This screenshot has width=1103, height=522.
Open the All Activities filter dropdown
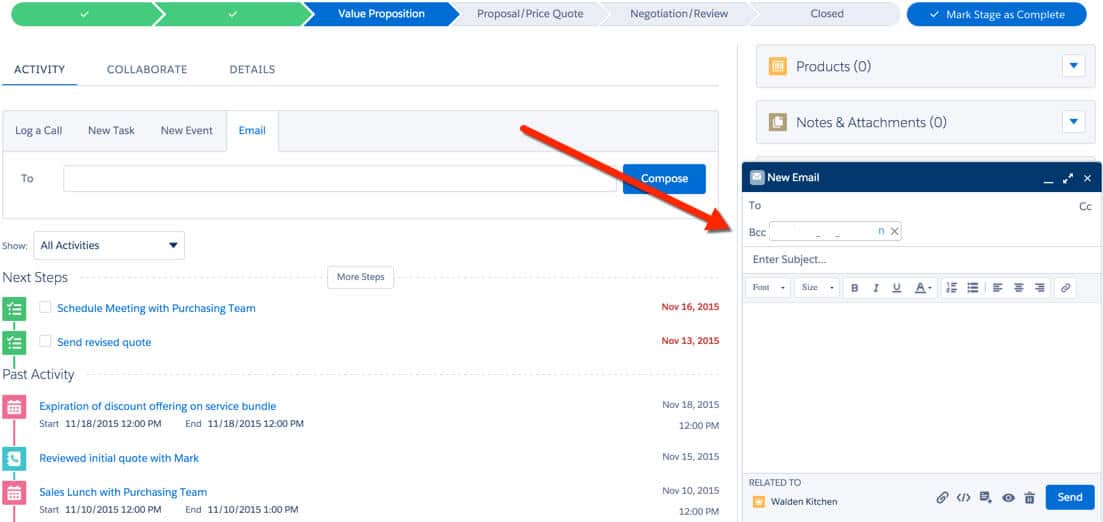(109, 245)
